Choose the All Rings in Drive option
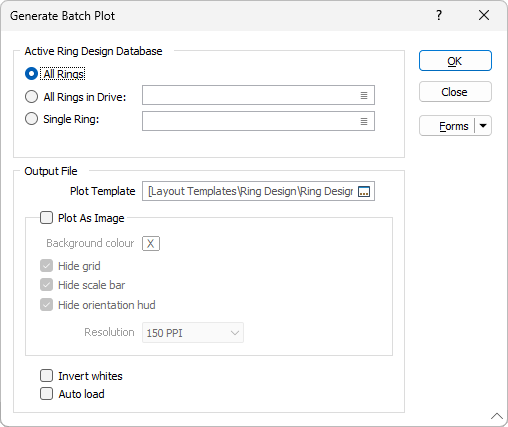Image resolution: width=508 pixels, height=427 pixels. coord(31,97)
